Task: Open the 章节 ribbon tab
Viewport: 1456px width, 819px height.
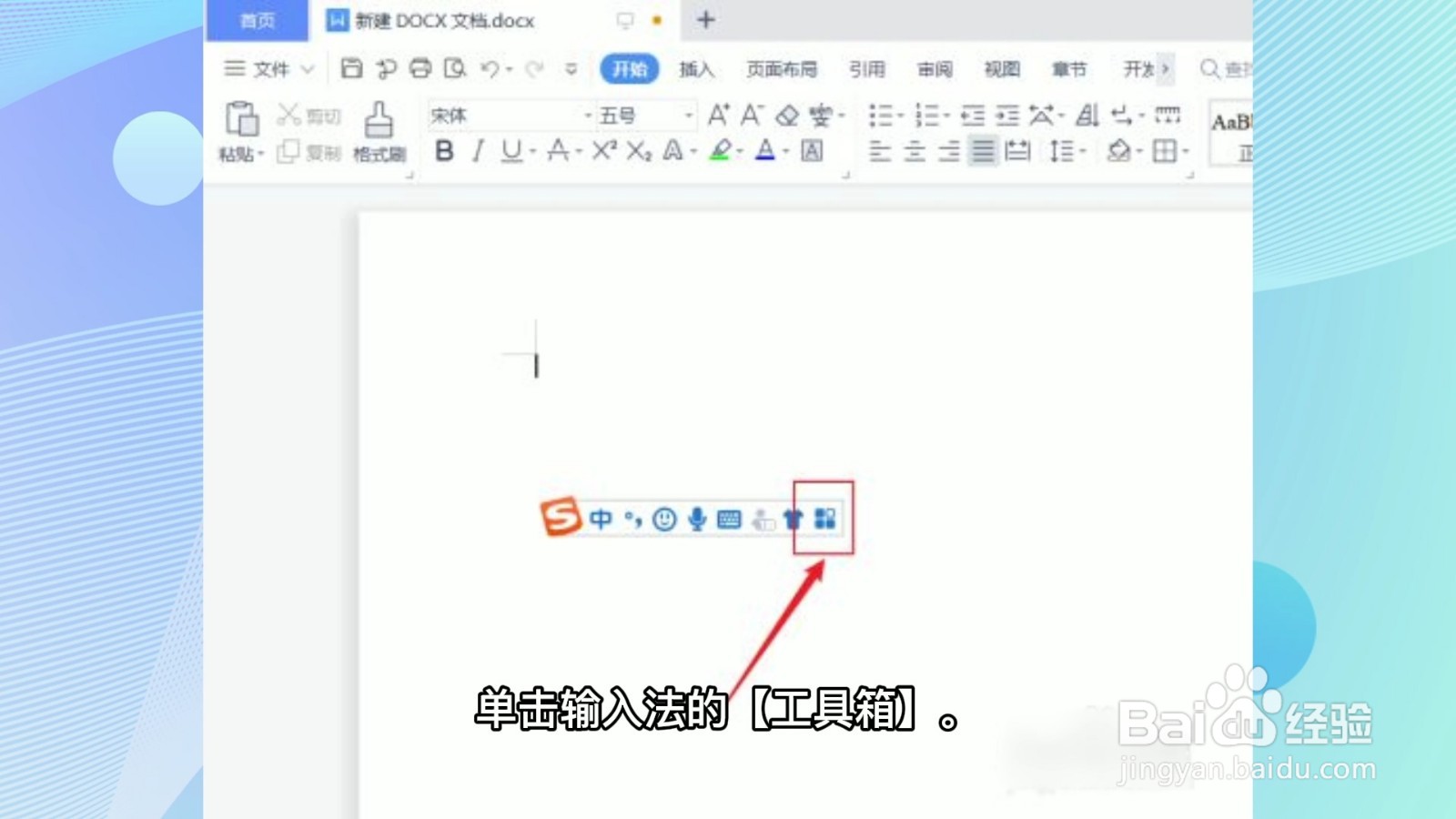Action: [1069, 69]
